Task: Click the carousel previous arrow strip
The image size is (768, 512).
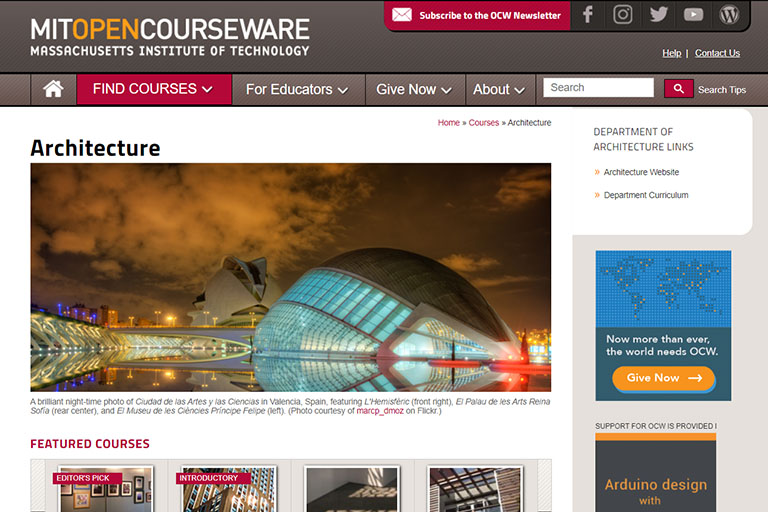Action: pyautogui.click(x=38, y=486)
